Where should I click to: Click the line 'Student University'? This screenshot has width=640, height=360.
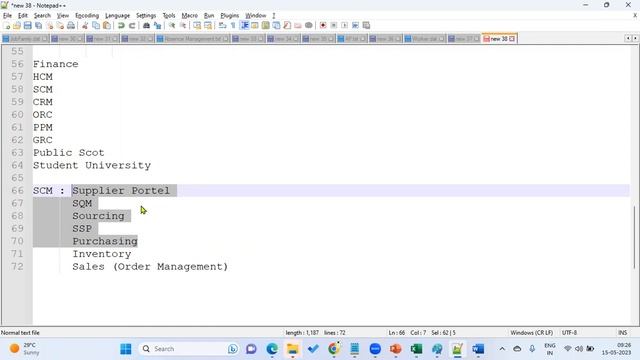(x=92, y=165)
